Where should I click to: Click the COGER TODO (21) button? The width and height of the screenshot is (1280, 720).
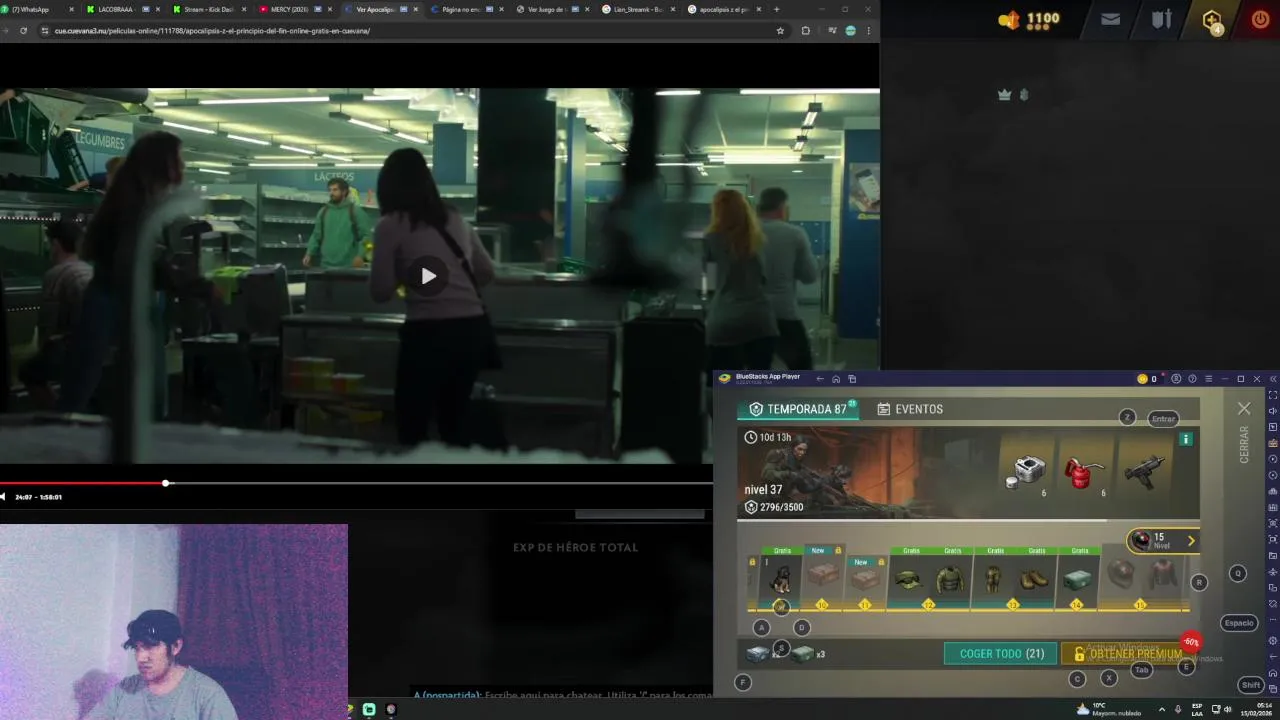coord(1002,654)
